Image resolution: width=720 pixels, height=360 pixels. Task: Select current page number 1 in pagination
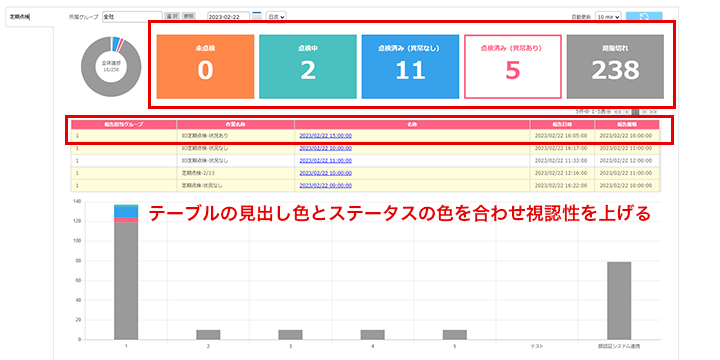[x=636, y=112]
